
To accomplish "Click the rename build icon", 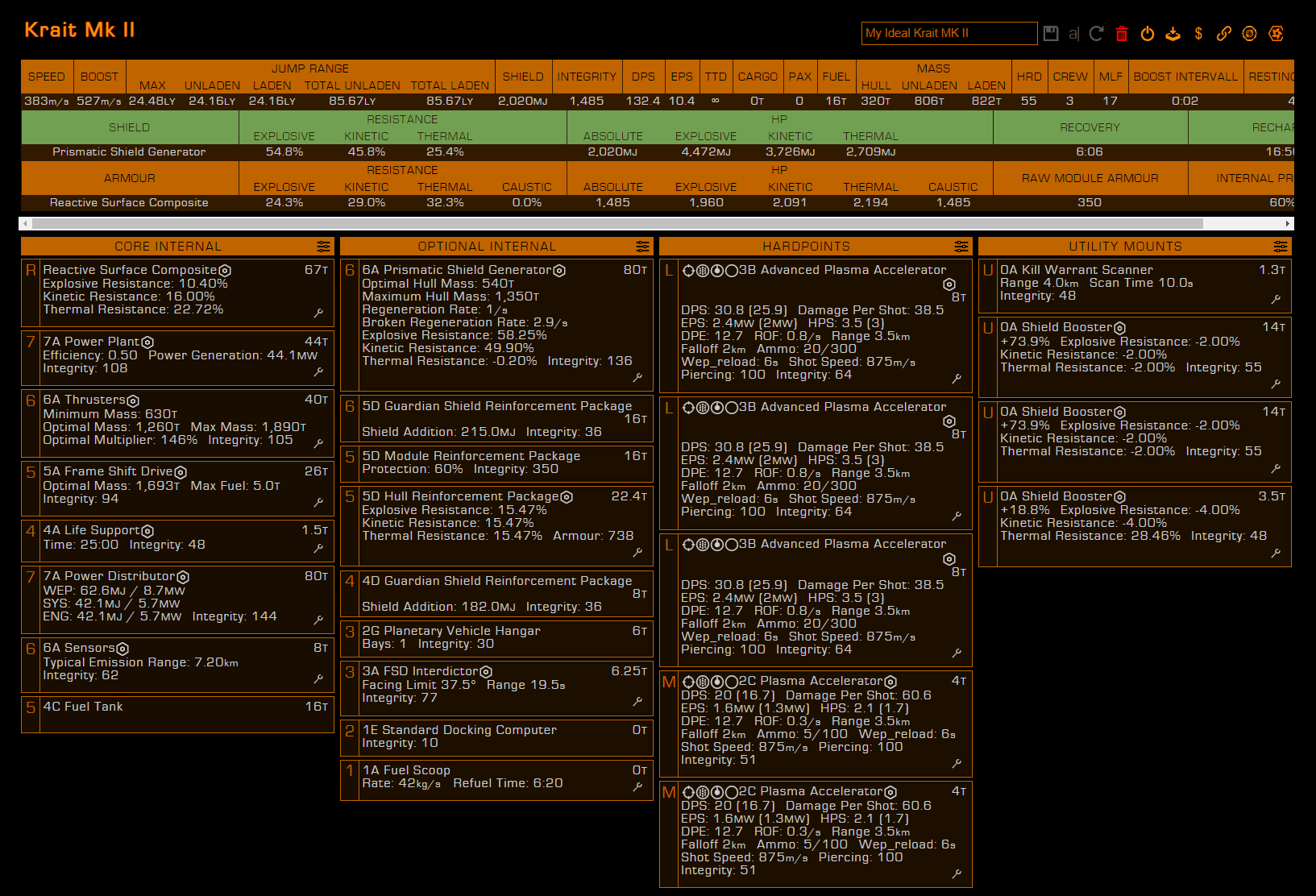I will point(1073,33).
